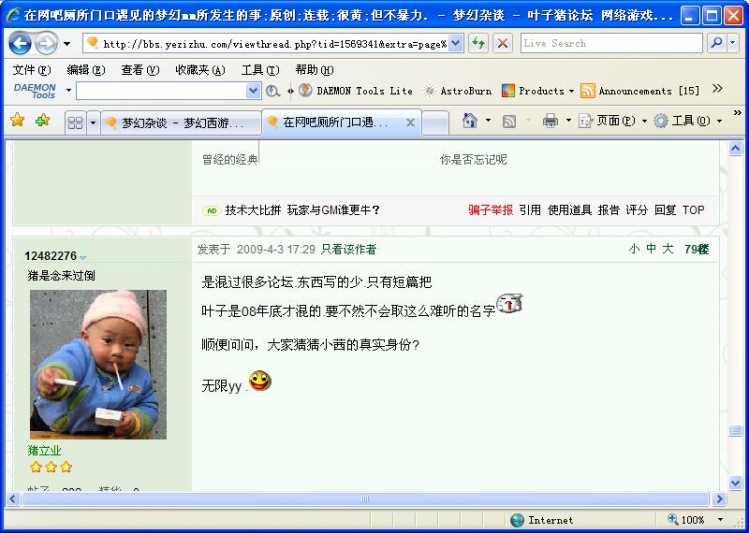
Task: Click the Stop loading red X icon
Action: click(503, 43)
